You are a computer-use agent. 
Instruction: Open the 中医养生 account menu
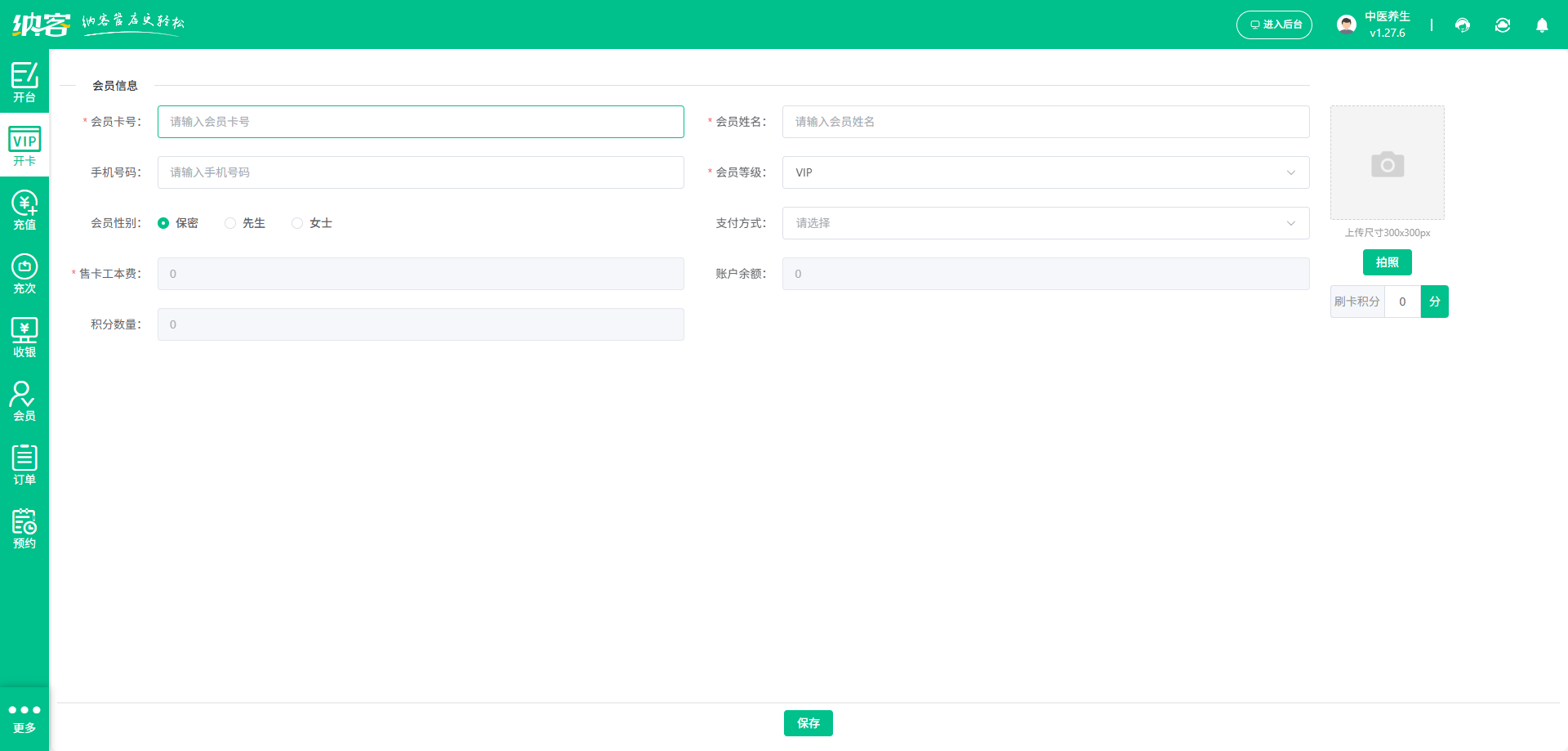[1374, 25]
